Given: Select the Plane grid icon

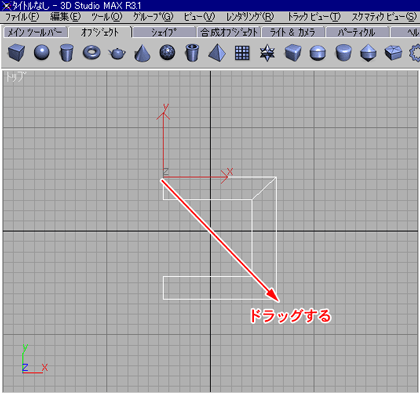Looking at the screenshot, I should 242,53.
